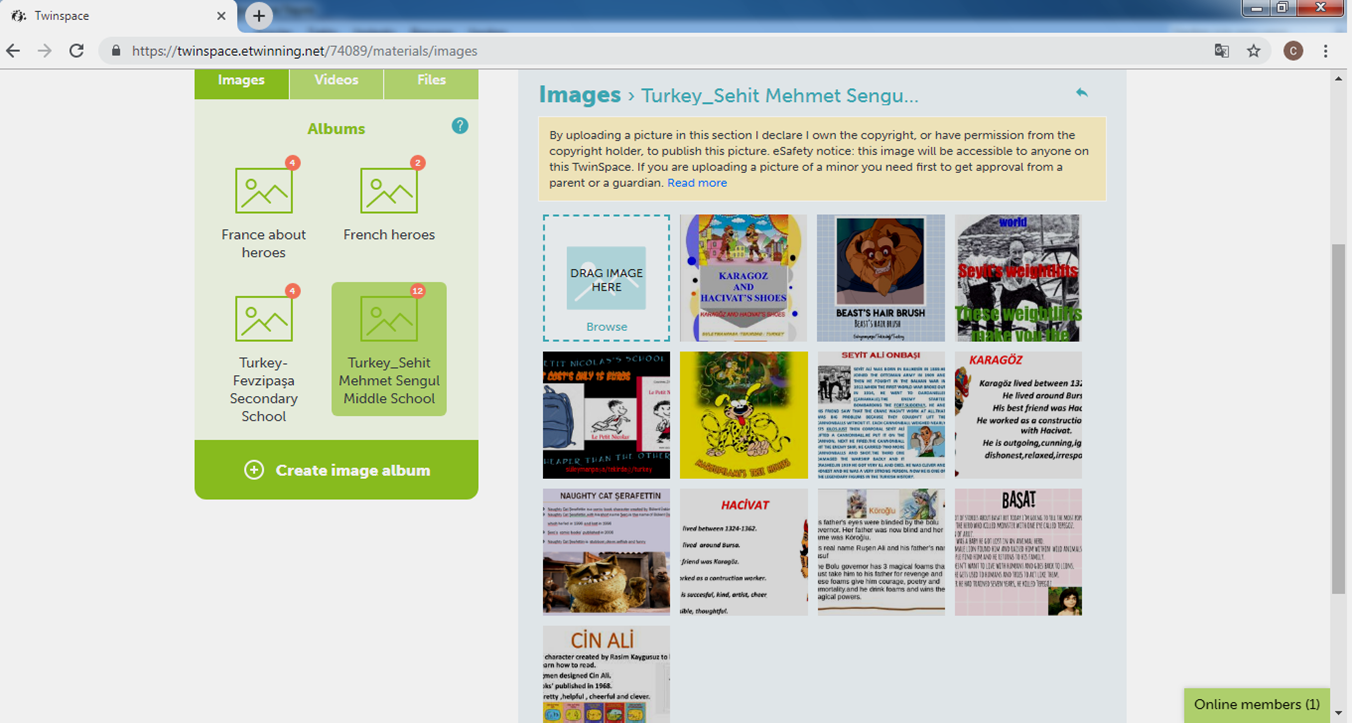Screen dimensions: 1352x723
Task: Switch to the Videos tab
Action: tap(336, 80)
